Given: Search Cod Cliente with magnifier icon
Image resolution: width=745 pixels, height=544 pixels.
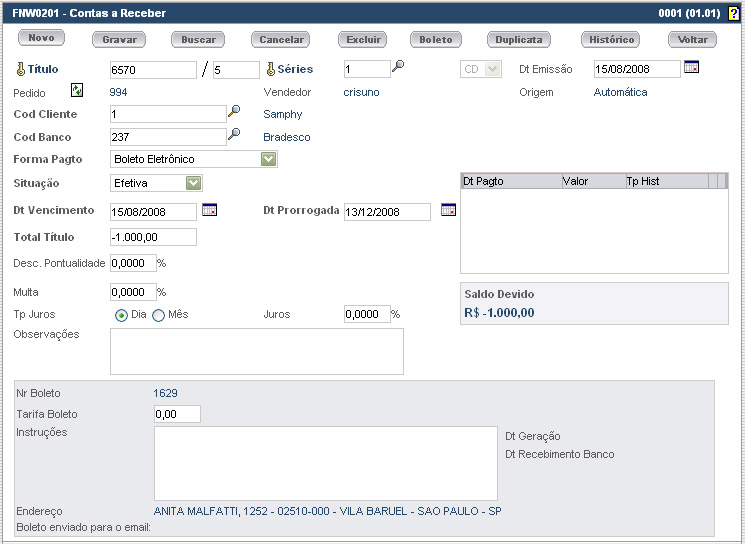Looking at the screenshot, I should point(234,112).
